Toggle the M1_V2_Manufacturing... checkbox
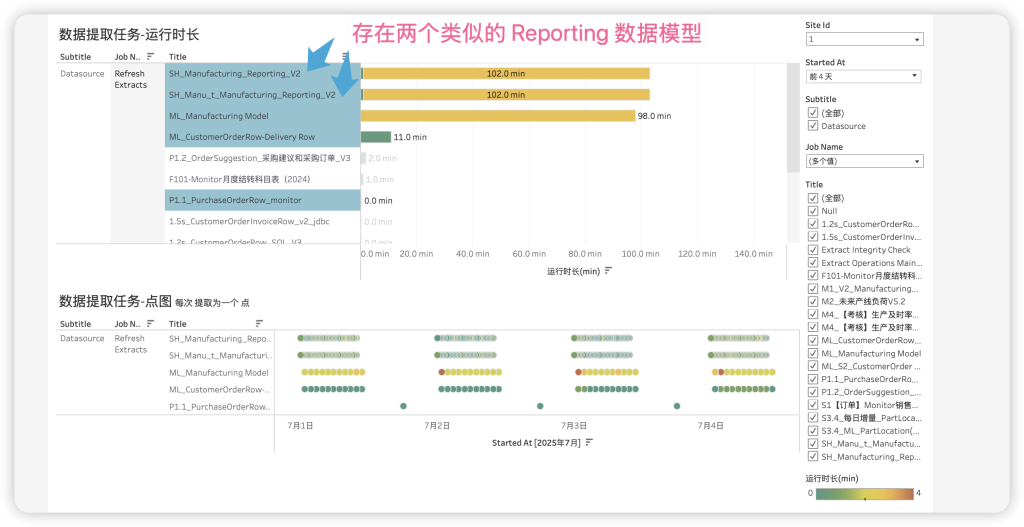Image resolution: width=1024 pixels, height=527 pixels. [x=813, y=289]
